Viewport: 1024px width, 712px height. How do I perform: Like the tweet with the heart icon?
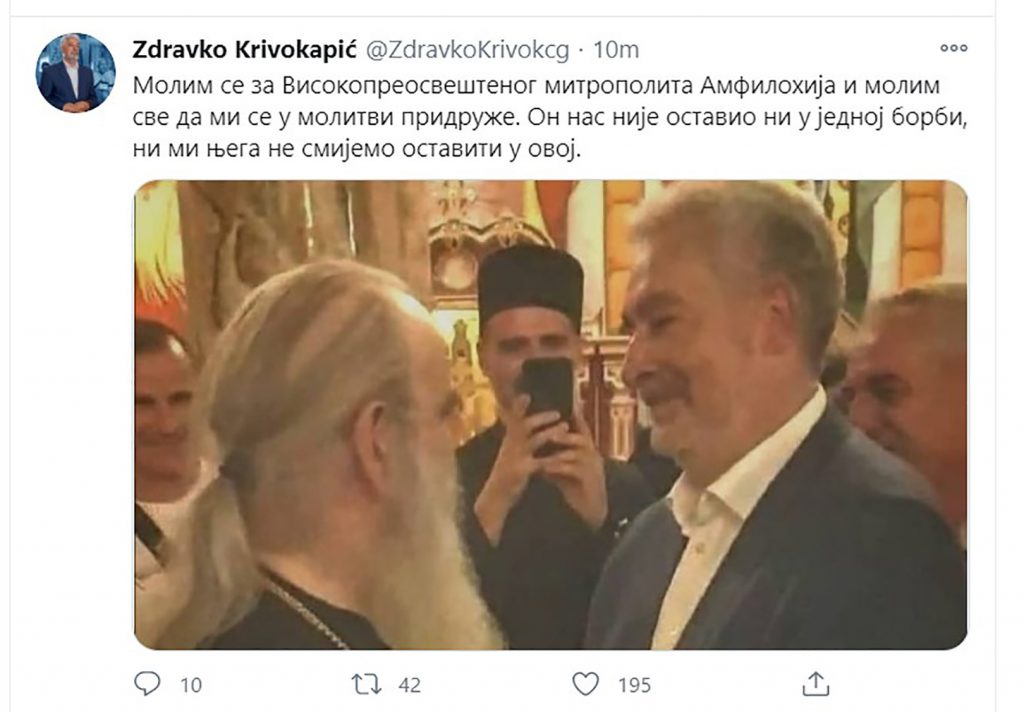(x=585, y=684)
